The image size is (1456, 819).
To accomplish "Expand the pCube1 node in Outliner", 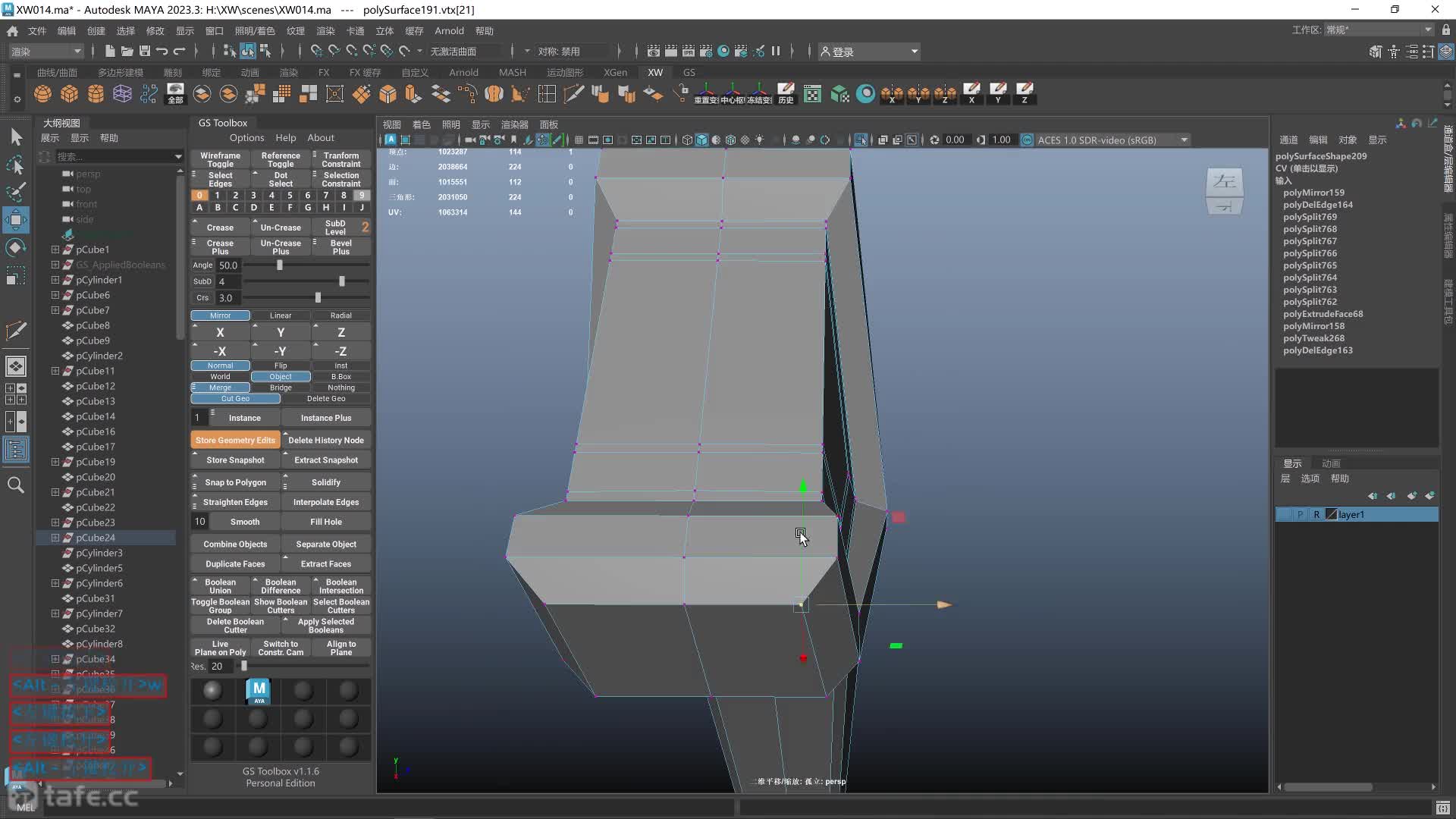I will (x=55, y=249).
